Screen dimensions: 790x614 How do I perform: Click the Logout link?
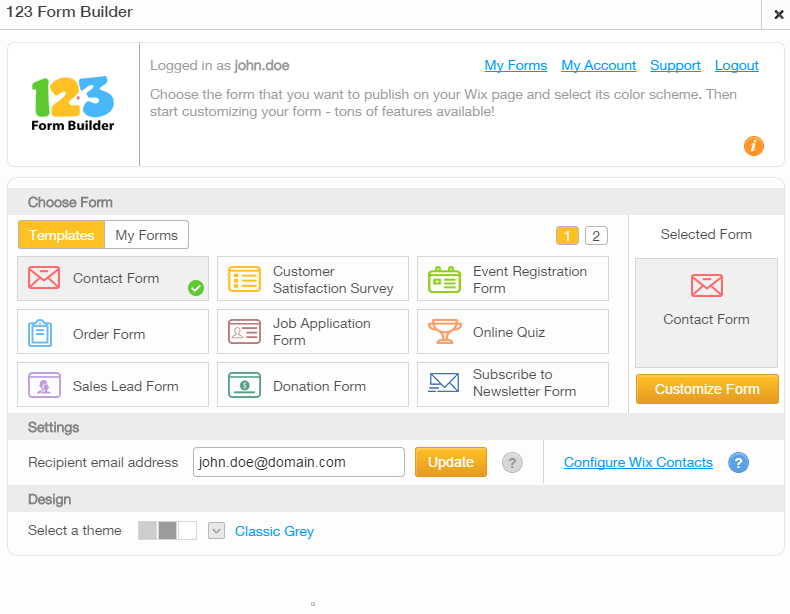(737, 65)
